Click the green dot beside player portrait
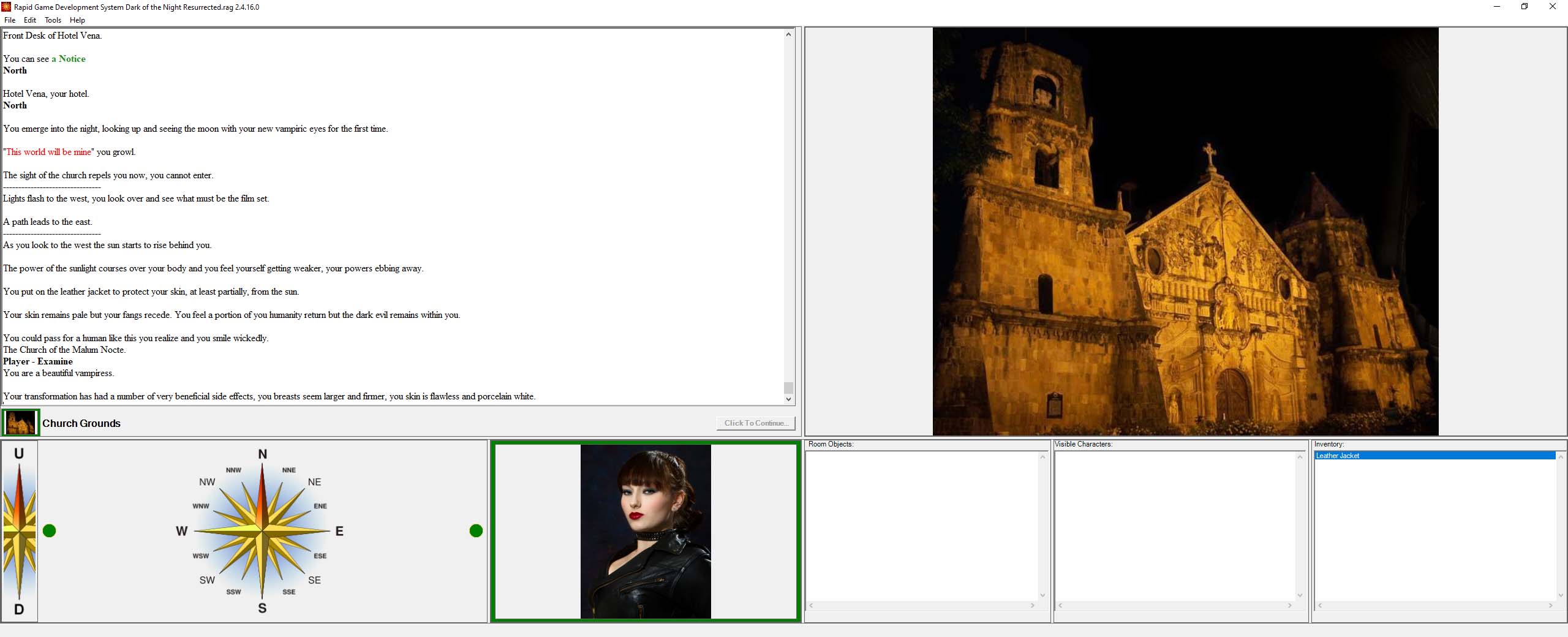Image resolution: width=1568 pixels, height=637 pixels. coord(476,531)
